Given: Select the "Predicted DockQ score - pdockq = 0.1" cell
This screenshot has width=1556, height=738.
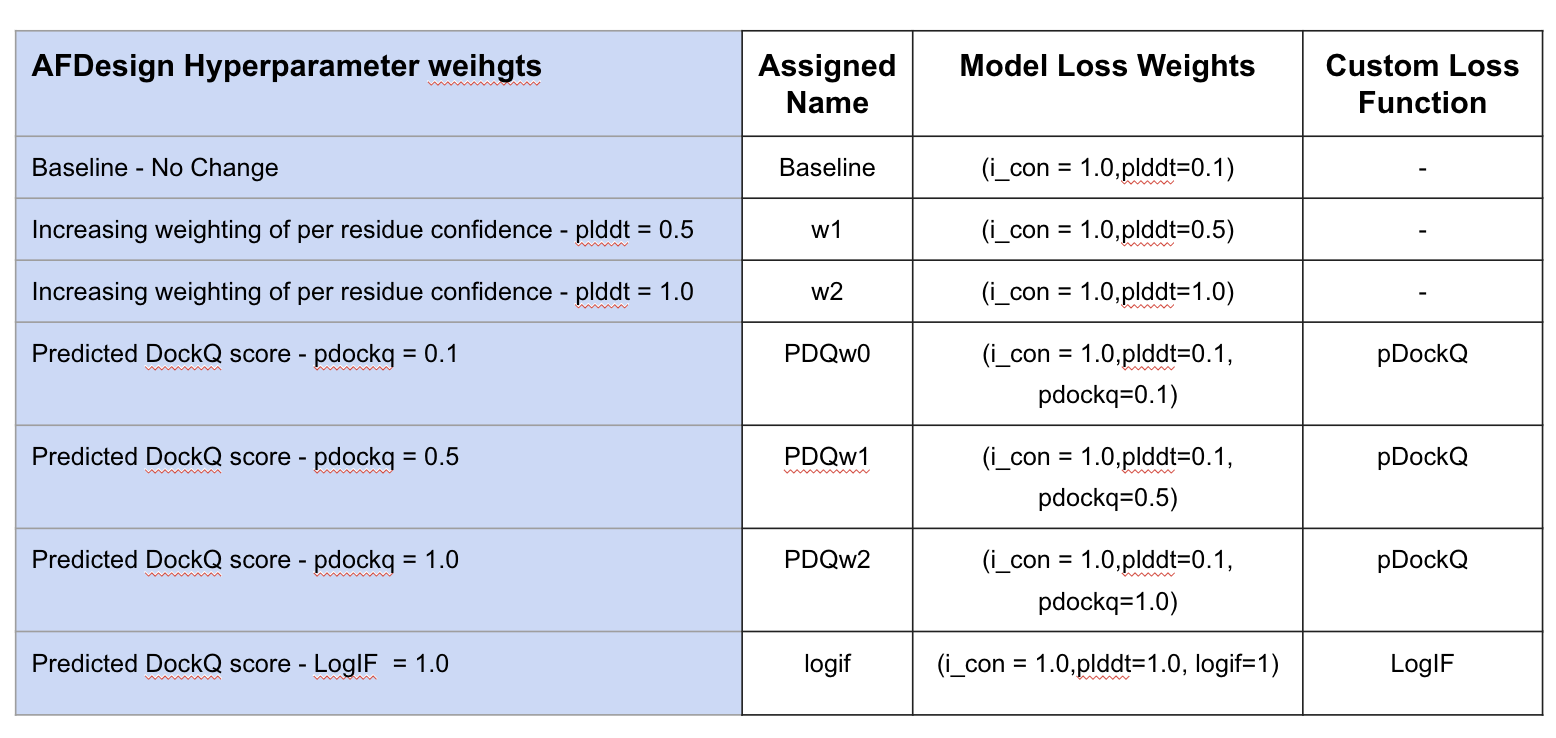Looking at the screenshot, I should pyautogui.click(x=245, y=353).
